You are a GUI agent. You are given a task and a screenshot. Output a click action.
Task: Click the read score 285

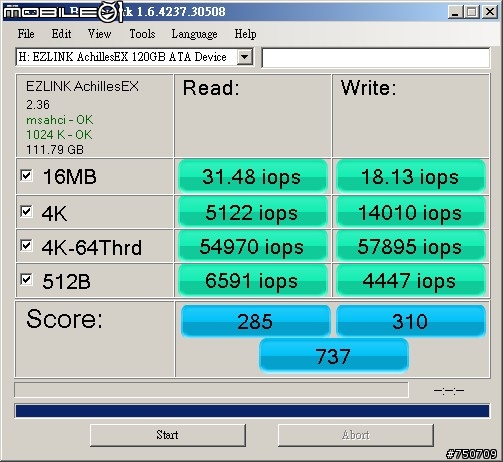coord(255,321)
